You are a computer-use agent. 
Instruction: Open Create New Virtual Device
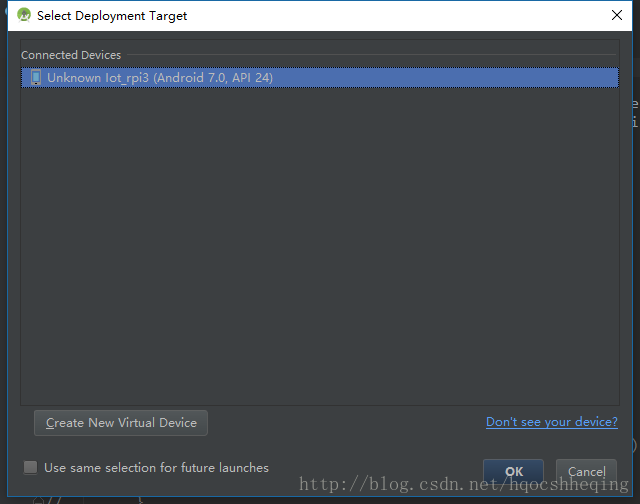pyautogui.click(x=121, y=423)
